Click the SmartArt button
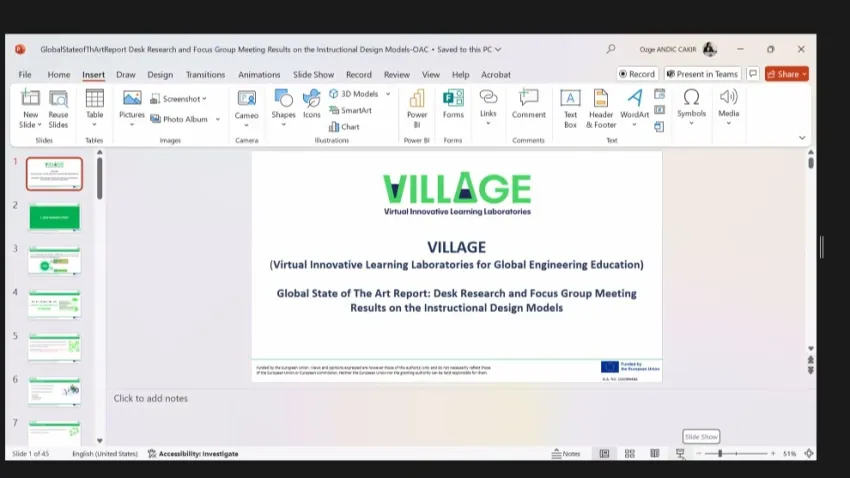 350,111
